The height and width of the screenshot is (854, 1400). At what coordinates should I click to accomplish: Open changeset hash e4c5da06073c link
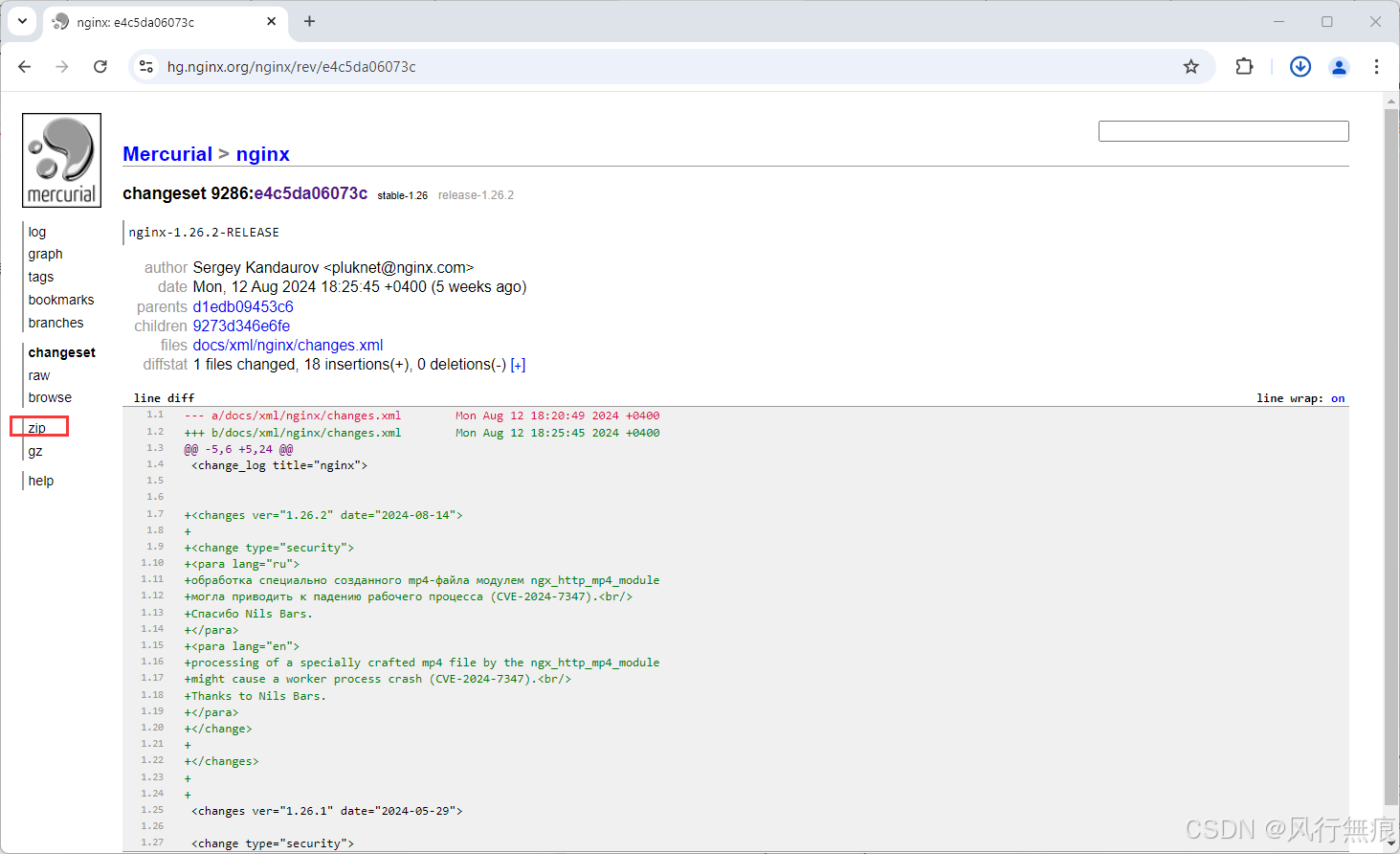tap(310, 193)
